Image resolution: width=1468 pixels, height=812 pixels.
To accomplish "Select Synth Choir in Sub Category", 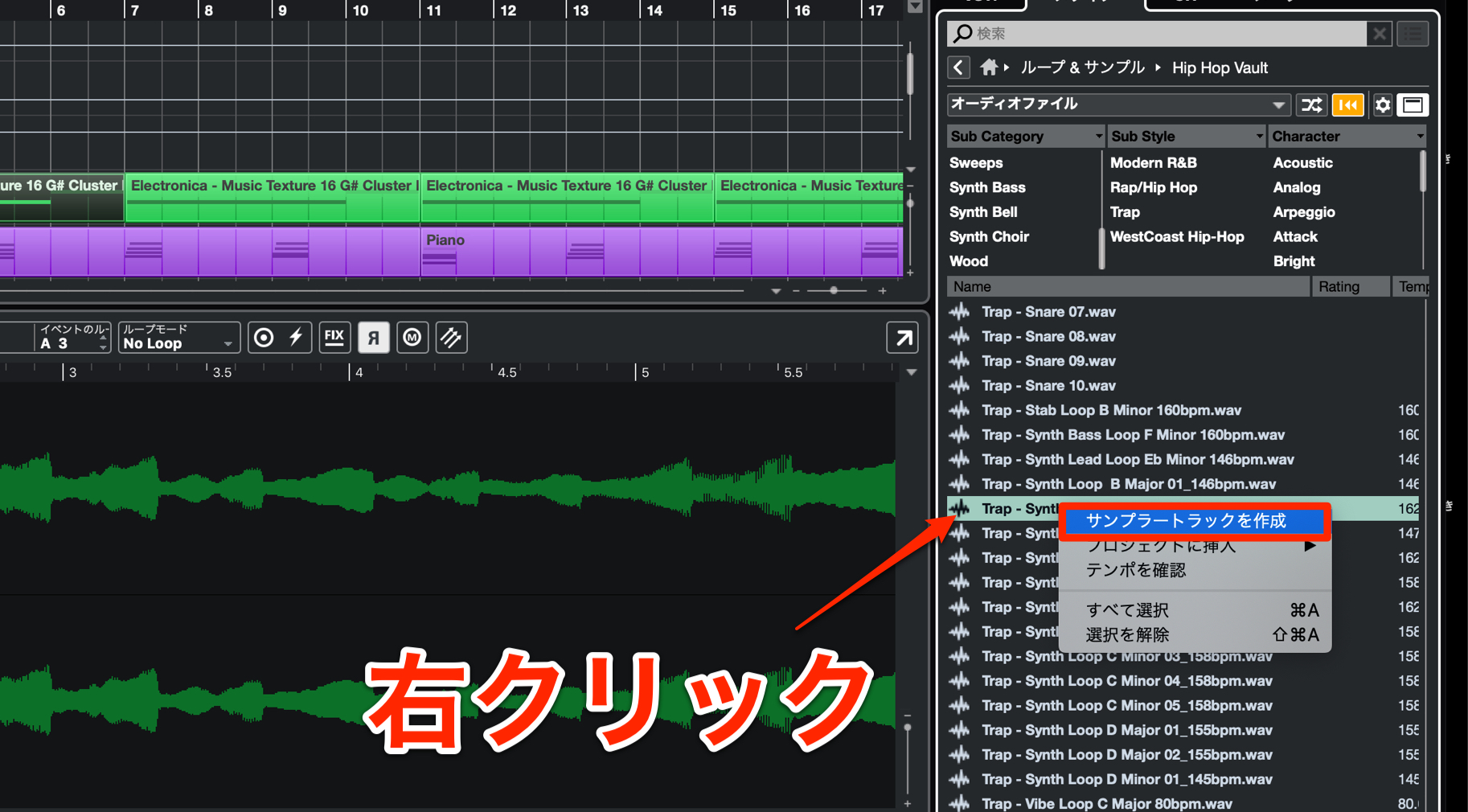I will (x=989, y=236).
